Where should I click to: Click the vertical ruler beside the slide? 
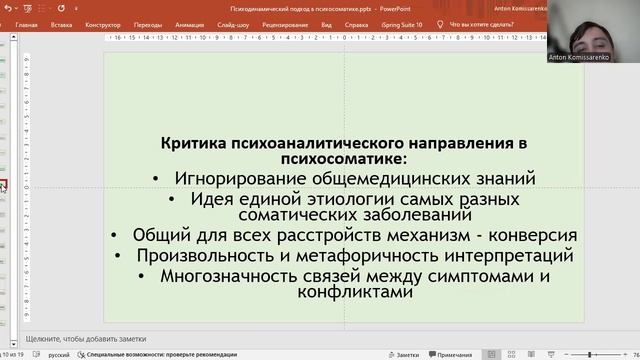point(27,187)
